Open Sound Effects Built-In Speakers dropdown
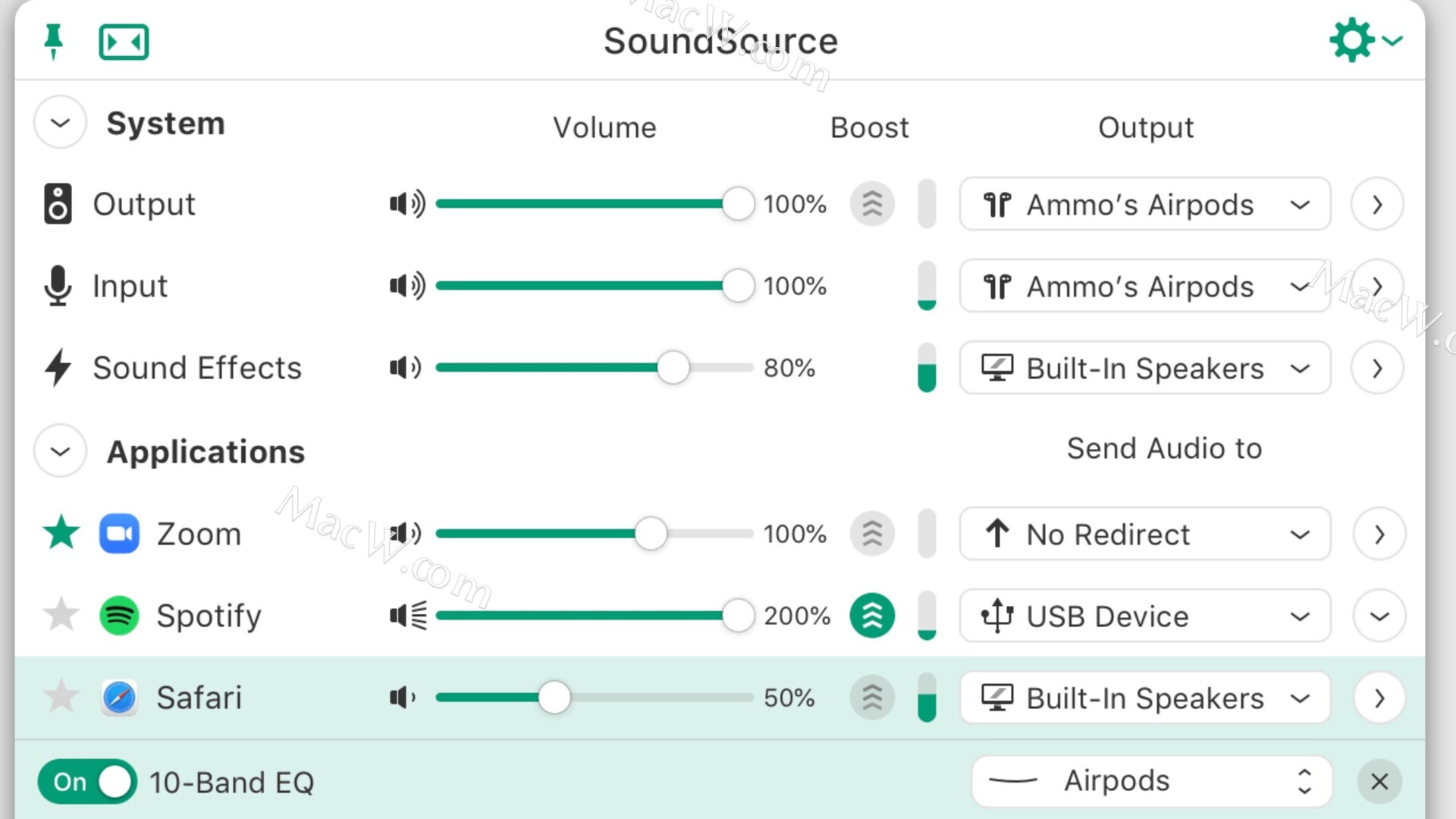Viewport: 1456px width, 819px height. (x=1145, y=368)
